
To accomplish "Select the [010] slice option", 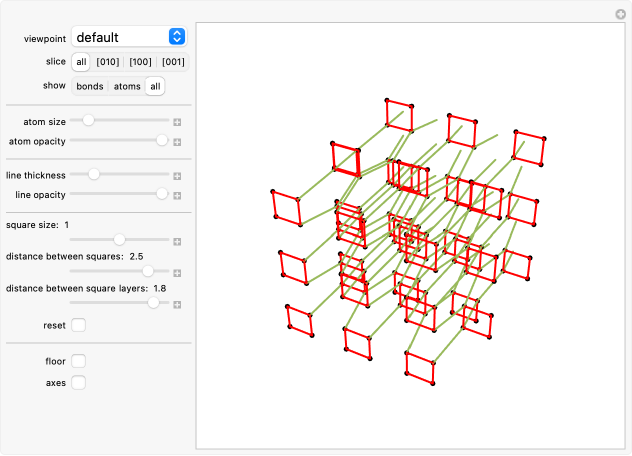I will click(108, 62).
